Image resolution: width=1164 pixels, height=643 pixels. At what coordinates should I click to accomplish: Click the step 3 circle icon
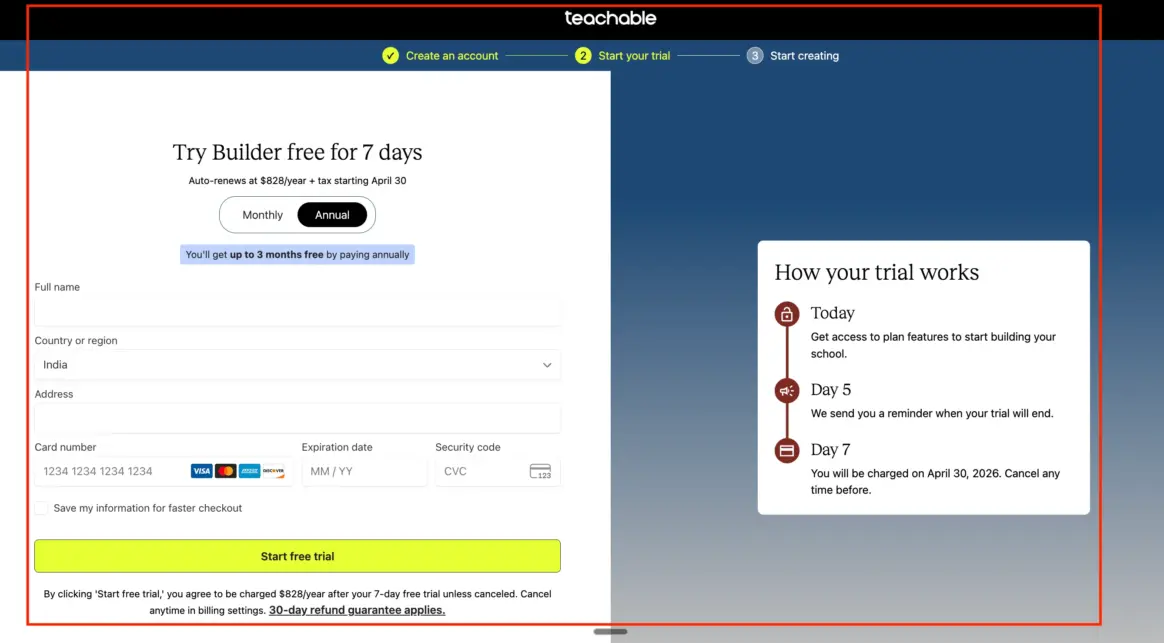pos(754,56)
